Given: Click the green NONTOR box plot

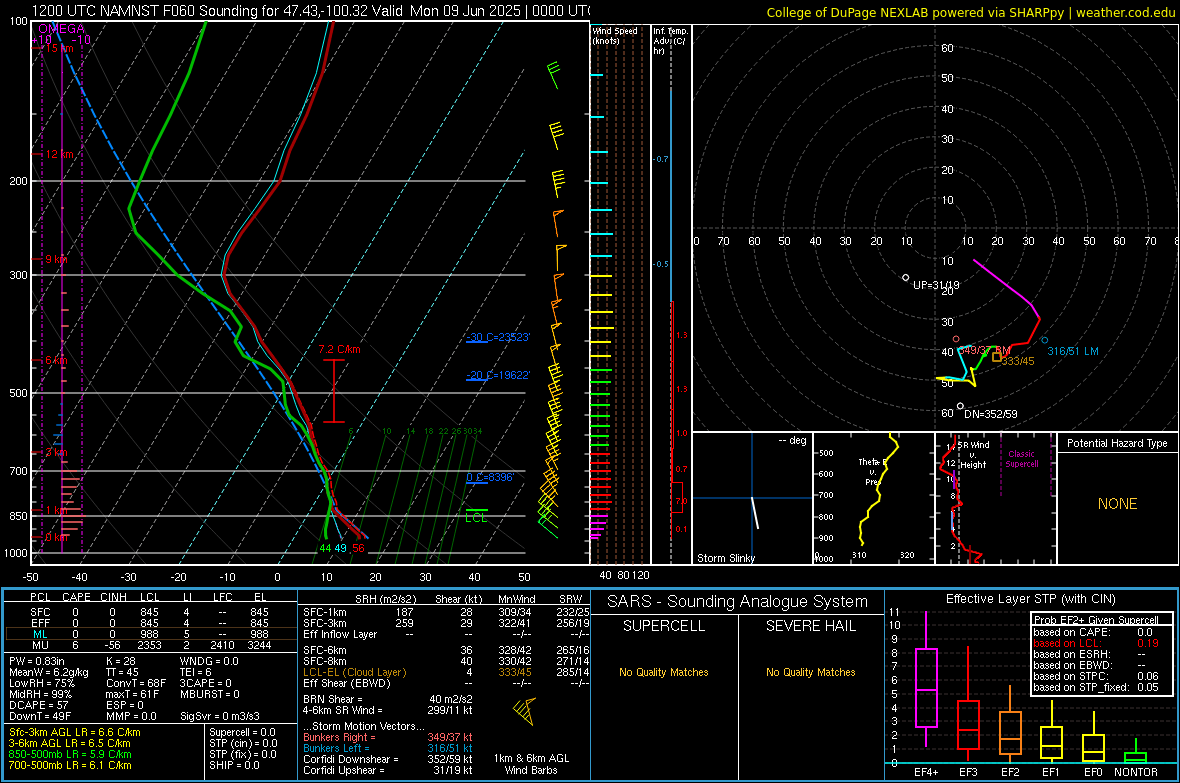Looking at the screenshot, I should [1135, 753].
